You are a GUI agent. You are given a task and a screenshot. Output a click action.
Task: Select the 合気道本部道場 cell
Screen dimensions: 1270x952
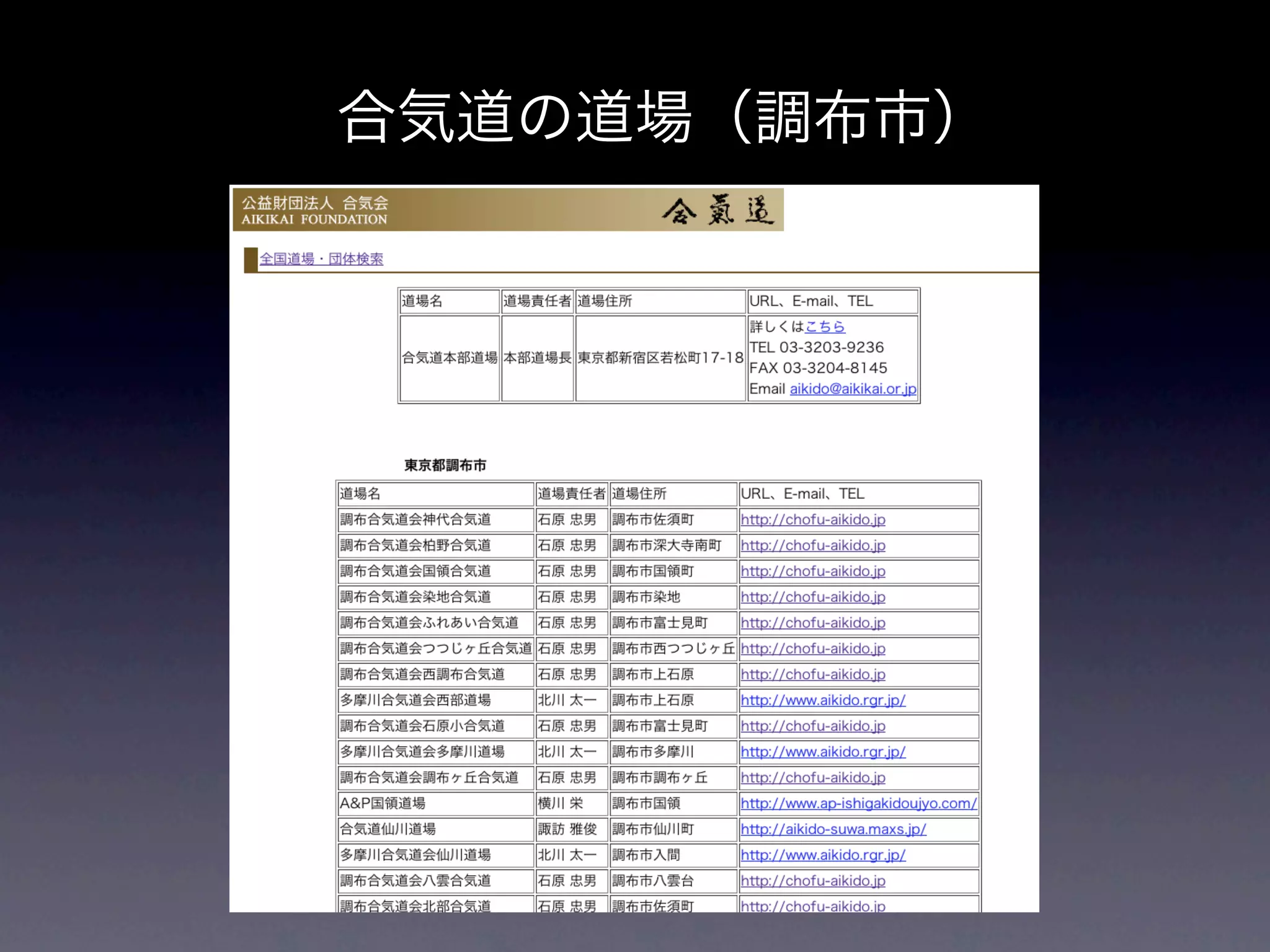click(x=450, y=358)
